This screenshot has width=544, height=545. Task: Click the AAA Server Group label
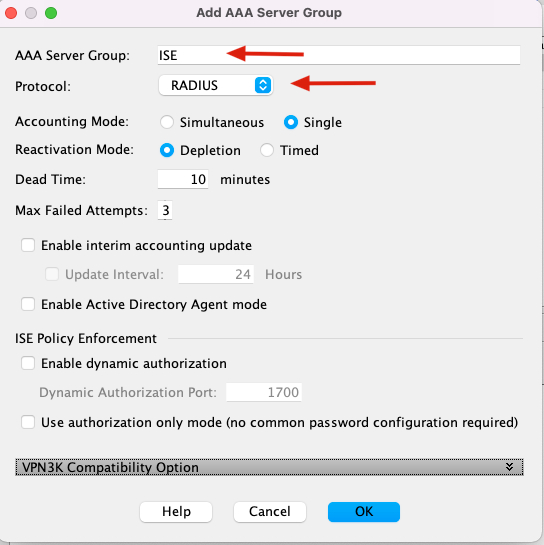coord(72,55)
